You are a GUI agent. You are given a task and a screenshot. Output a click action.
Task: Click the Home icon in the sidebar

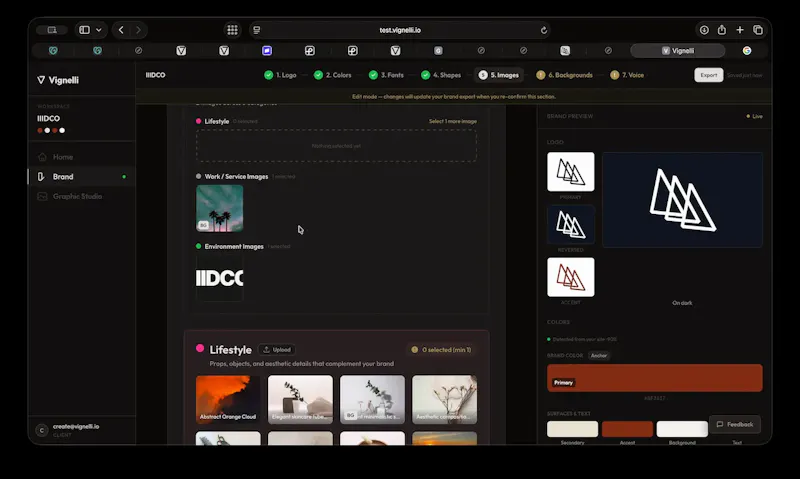(x=42, y=157)
